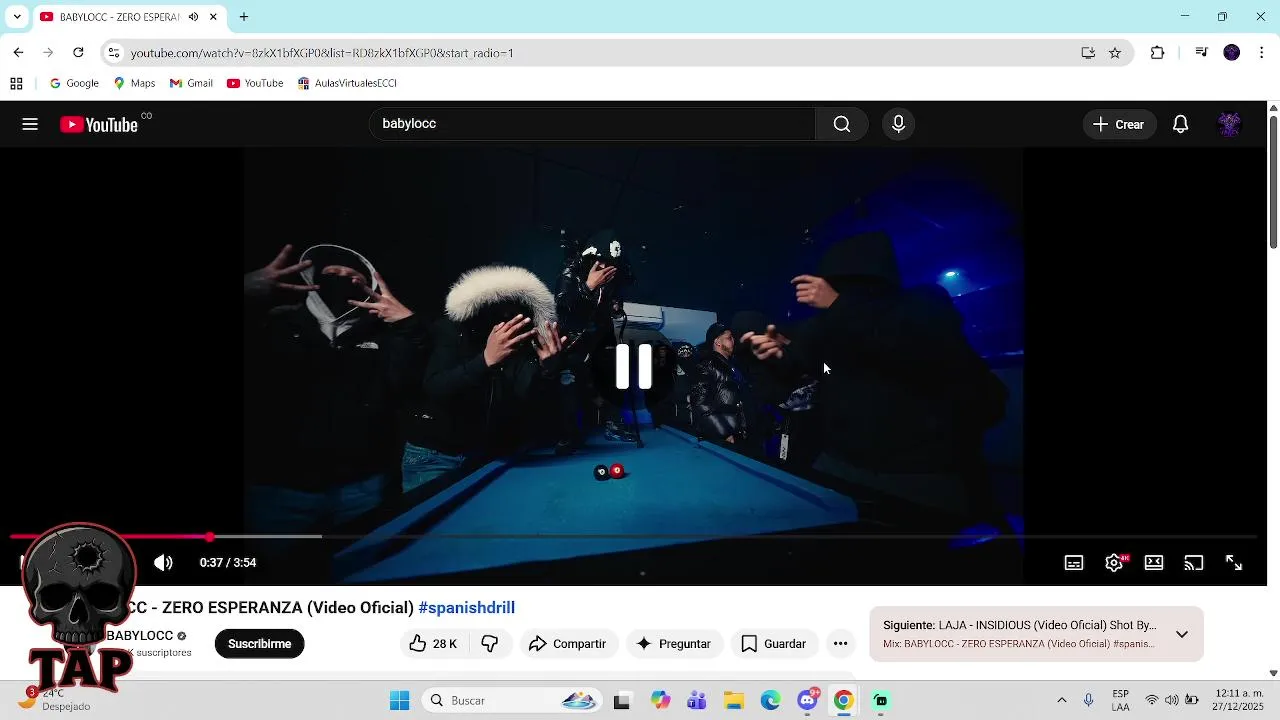The image size is (1280, 720).
Task: Open the YouTube hamburger guide menu
Action: point(30,124)
